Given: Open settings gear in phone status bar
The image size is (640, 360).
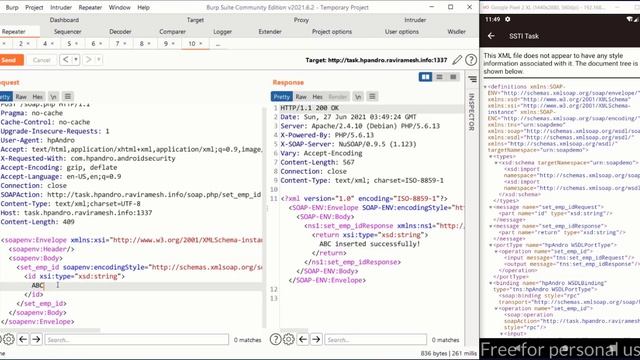Looking at the screenshot, I should pos(507,19).
